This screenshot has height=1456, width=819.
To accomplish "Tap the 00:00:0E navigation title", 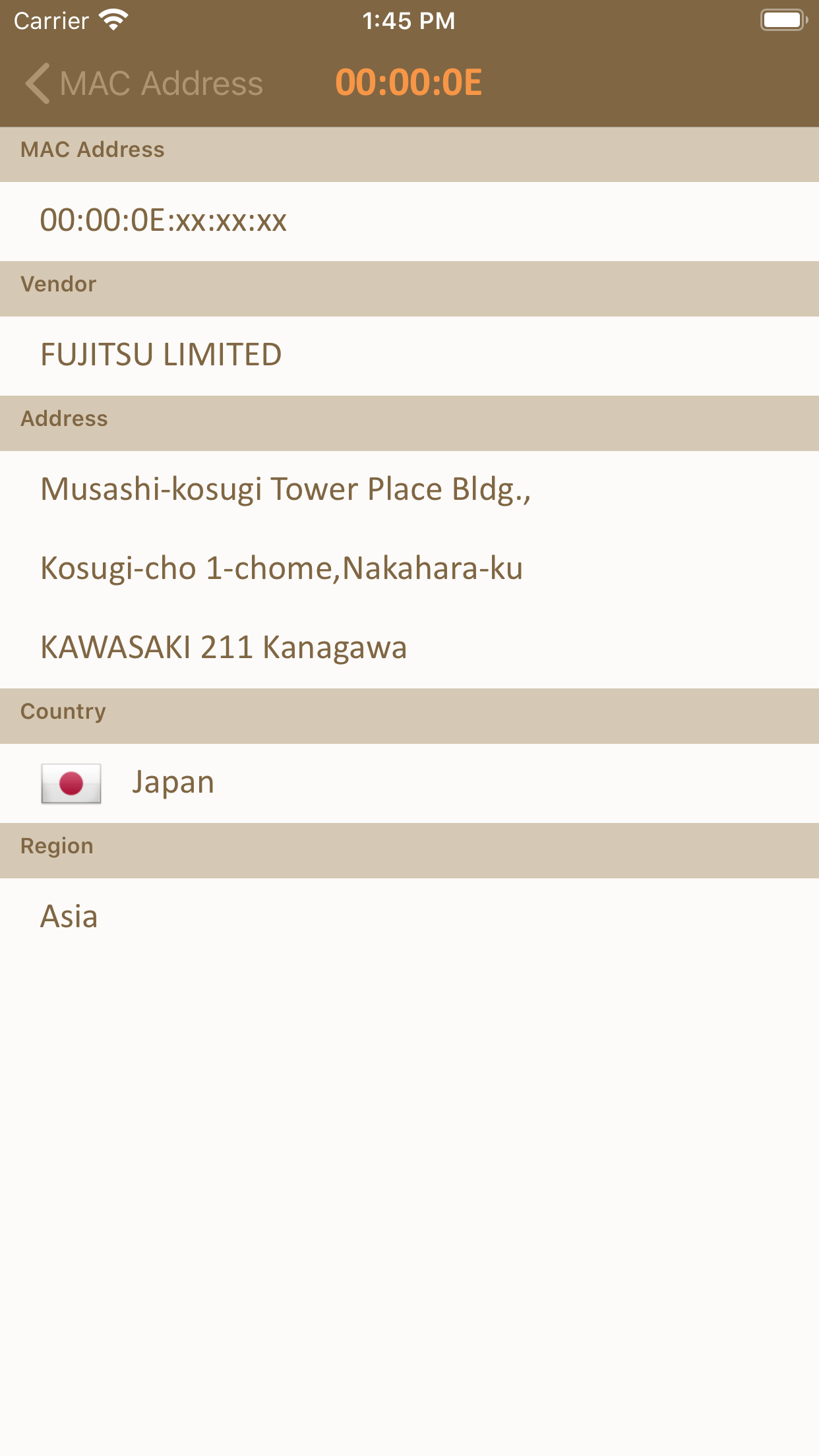I will coord(409,83).
